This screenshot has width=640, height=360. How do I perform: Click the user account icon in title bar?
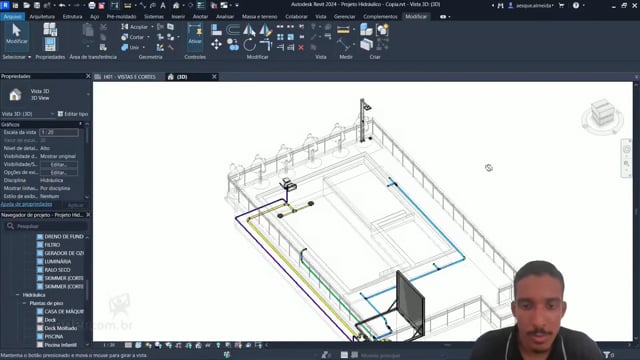pyautogui.click(x=511, y=5)
